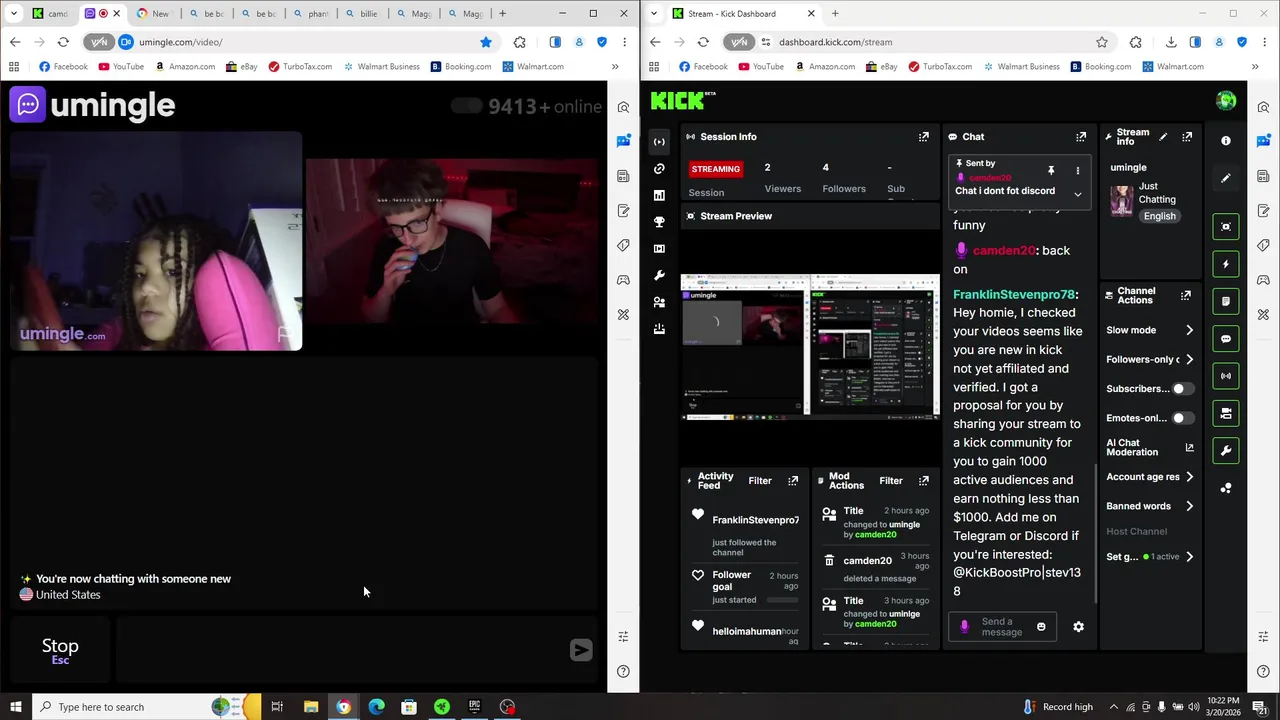Toggle Stream info widget visibility
Viewport: 1280px width, 720px height.
(1226, 413)
